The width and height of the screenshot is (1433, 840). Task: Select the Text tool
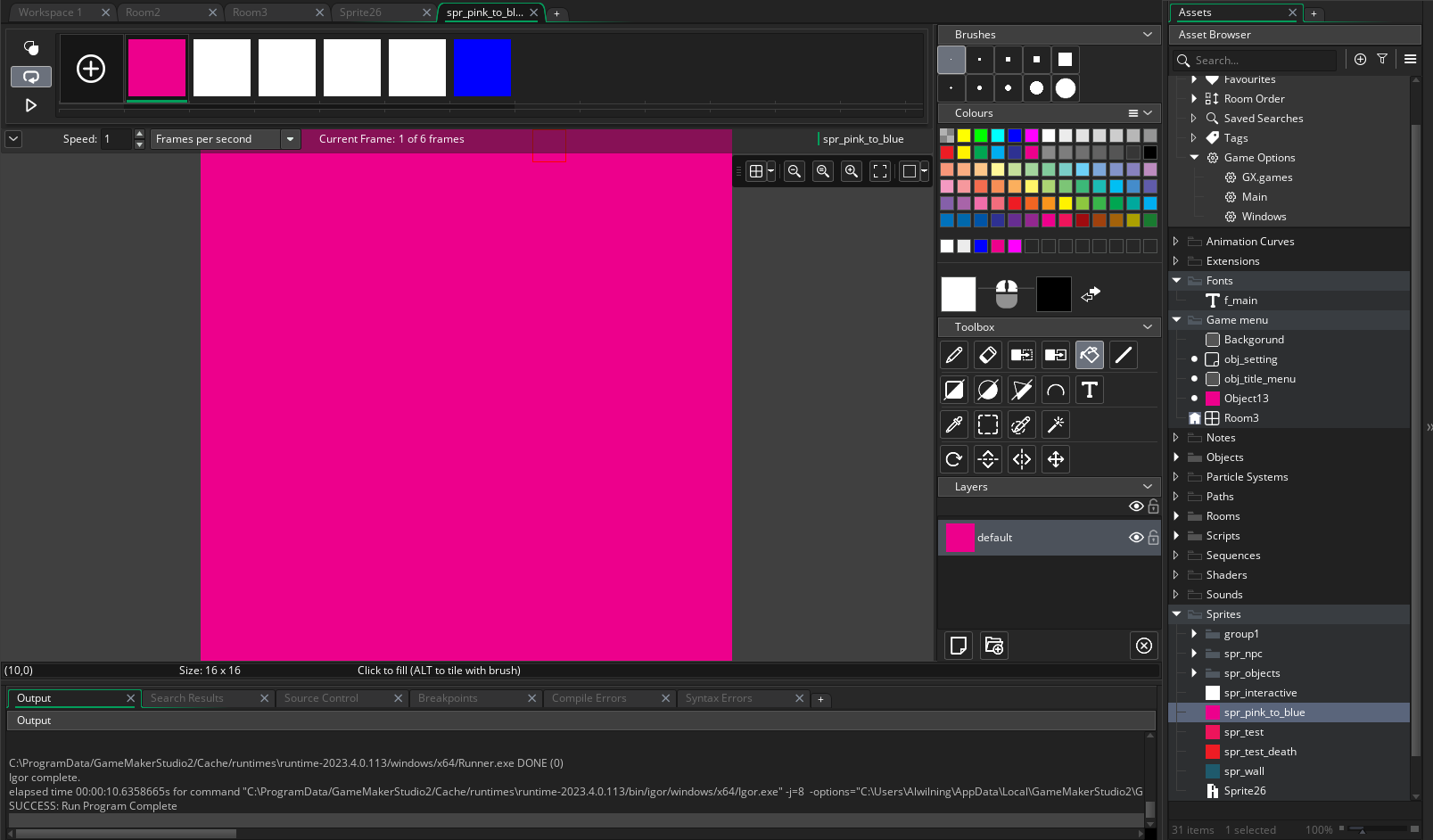pos(1089,390)
